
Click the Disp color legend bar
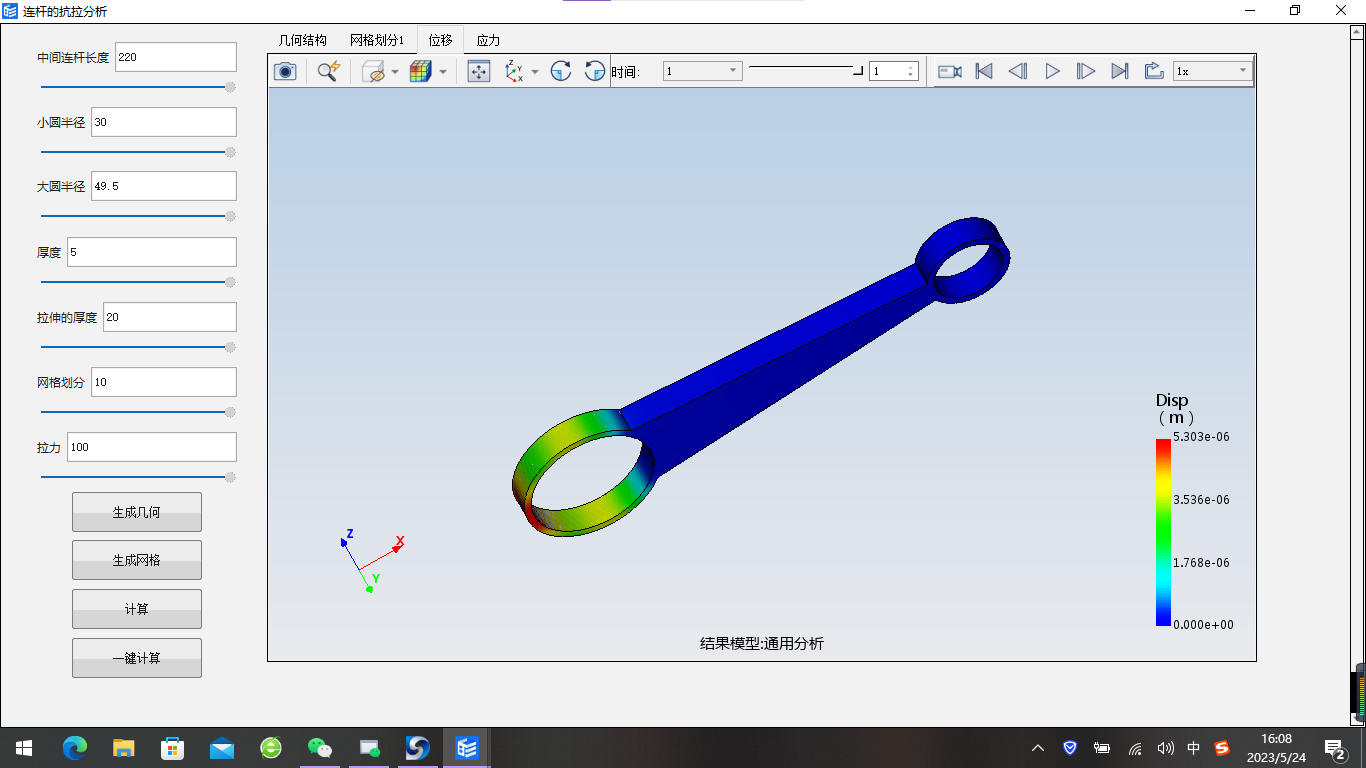pos(1163,532)
